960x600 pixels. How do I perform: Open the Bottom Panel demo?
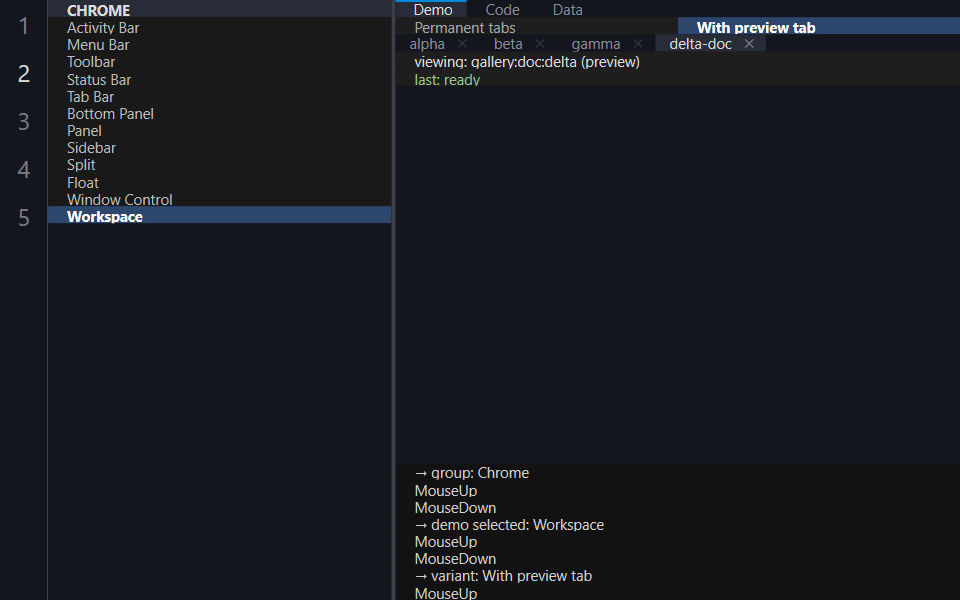click(x=219, y=114)
